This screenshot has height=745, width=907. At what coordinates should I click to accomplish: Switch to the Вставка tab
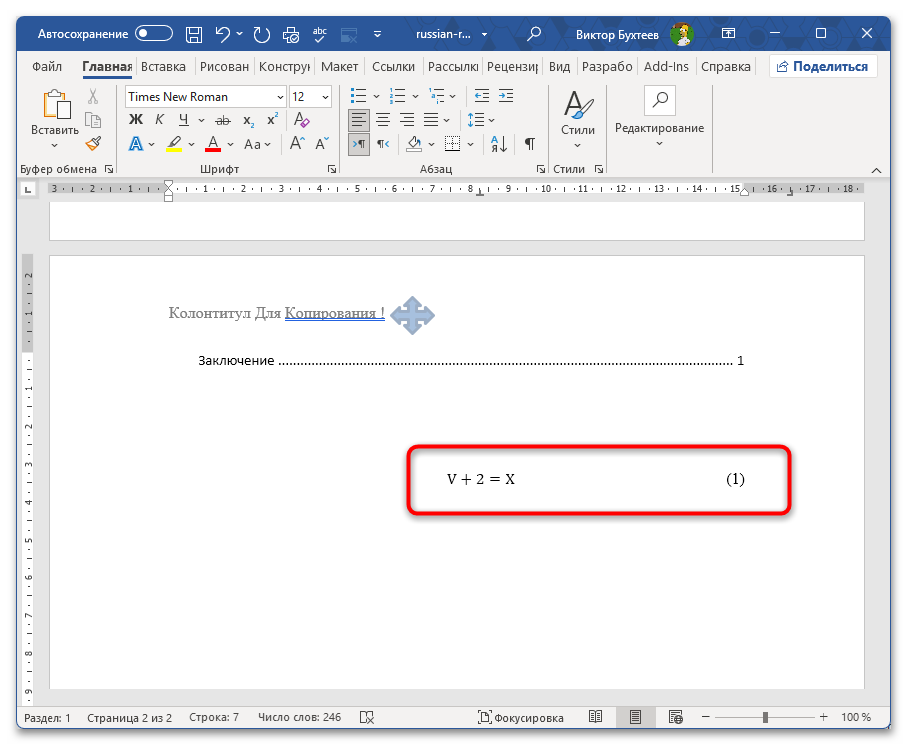(163, 67)
